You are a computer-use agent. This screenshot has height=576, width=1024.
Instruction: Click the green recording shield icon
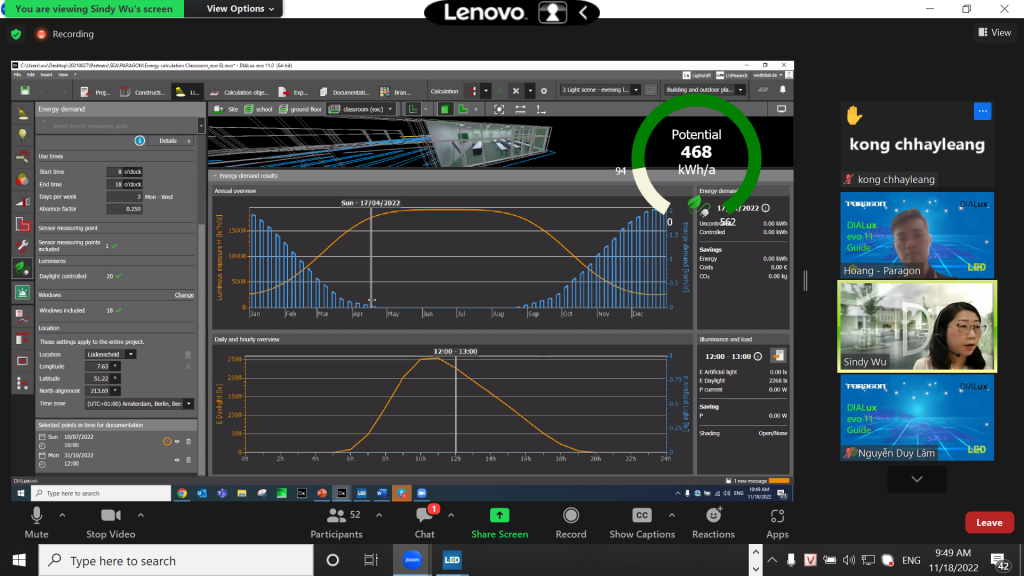[16, 34]
